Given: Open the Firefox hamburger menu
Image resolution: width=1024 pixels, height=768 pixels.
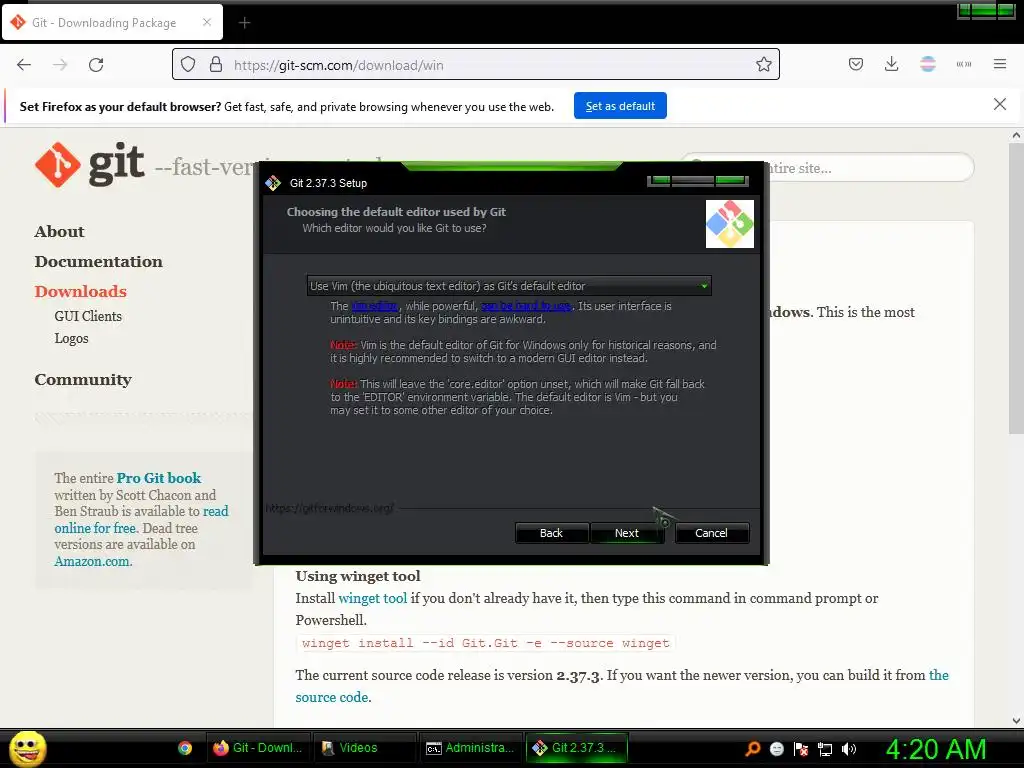Looking at the screenshot, I should [x=999, y=65].
